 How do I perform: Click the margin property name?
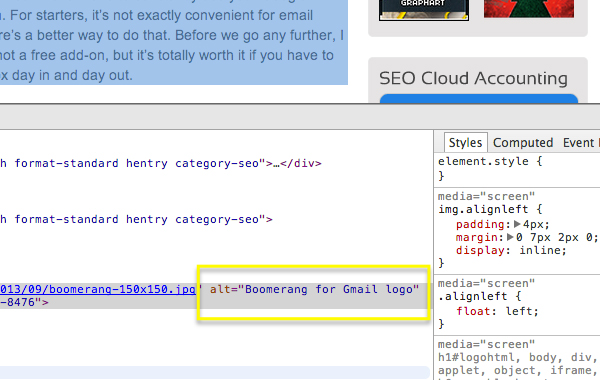click(x=477, y=237)
